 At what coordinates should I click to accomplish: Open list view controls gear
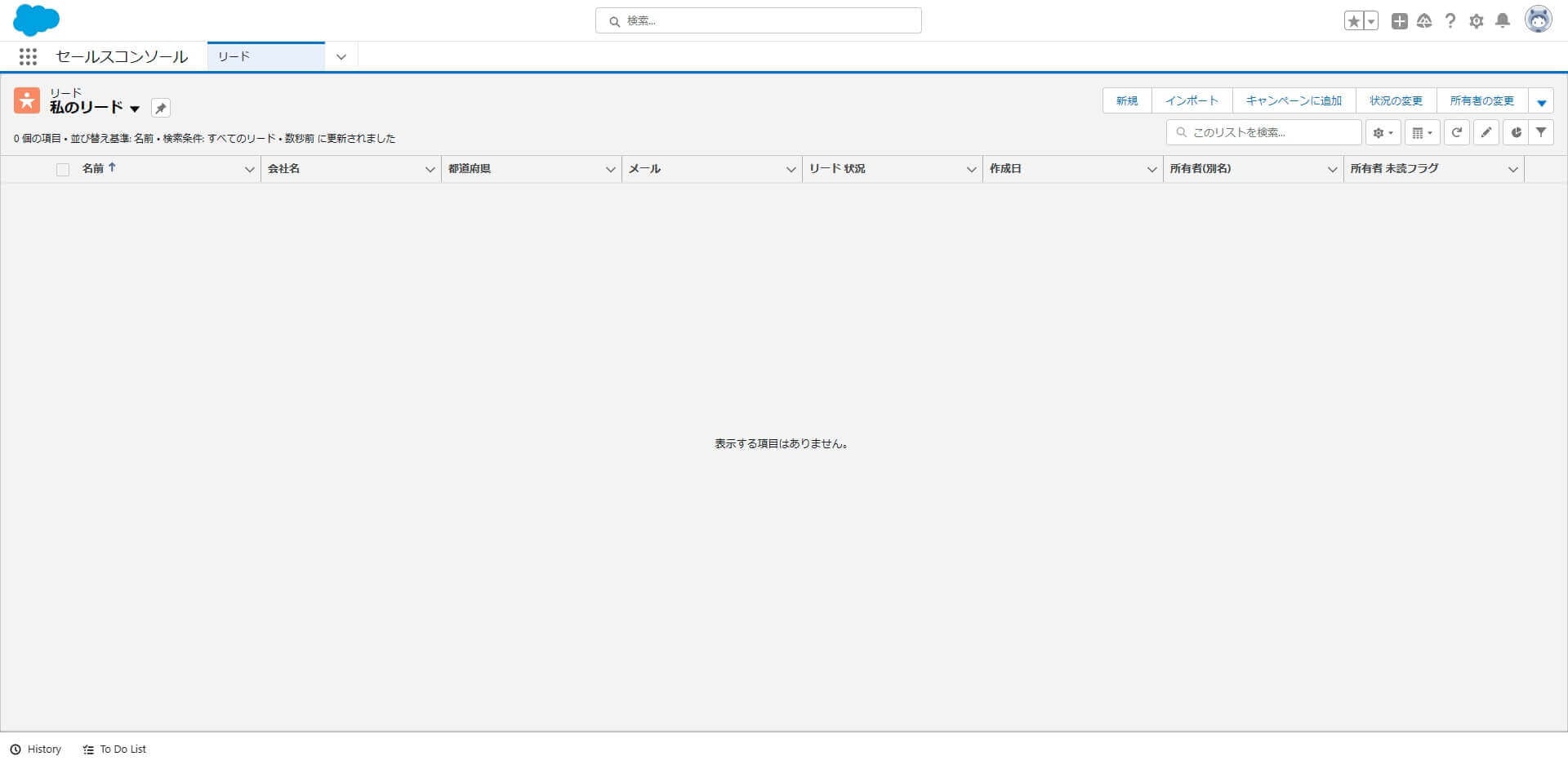pyautogui.click(x=1383, y=132)
